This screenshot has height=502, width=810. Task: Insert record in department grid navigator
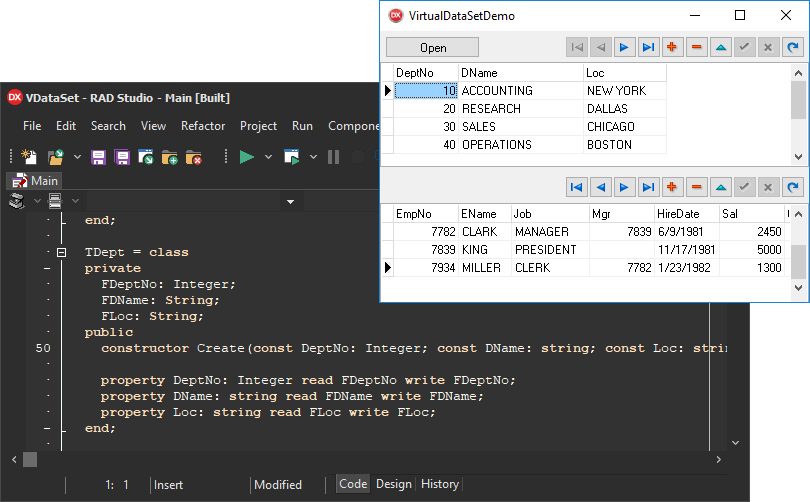click(672, 47)
